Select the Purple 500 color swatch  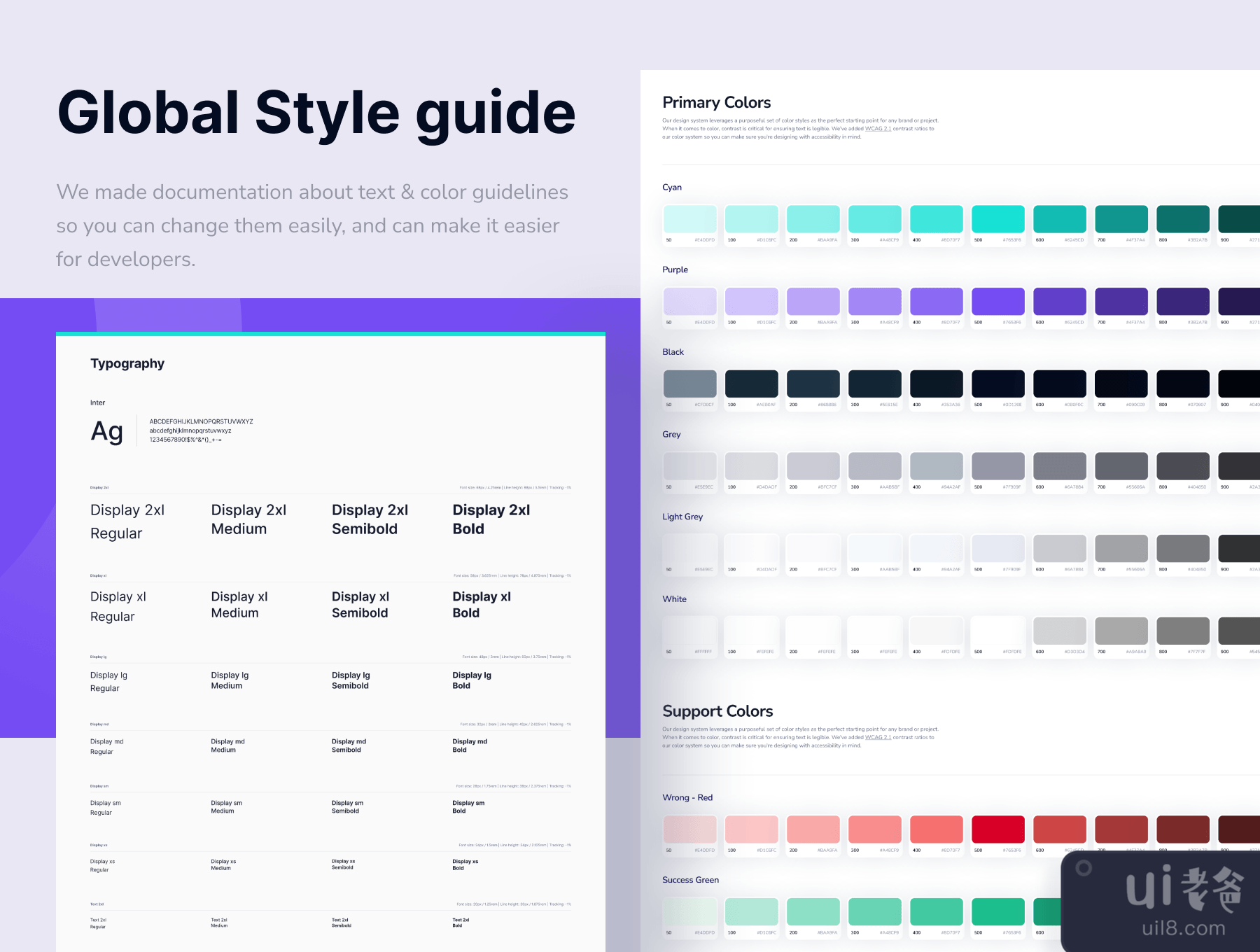[997, 302]
